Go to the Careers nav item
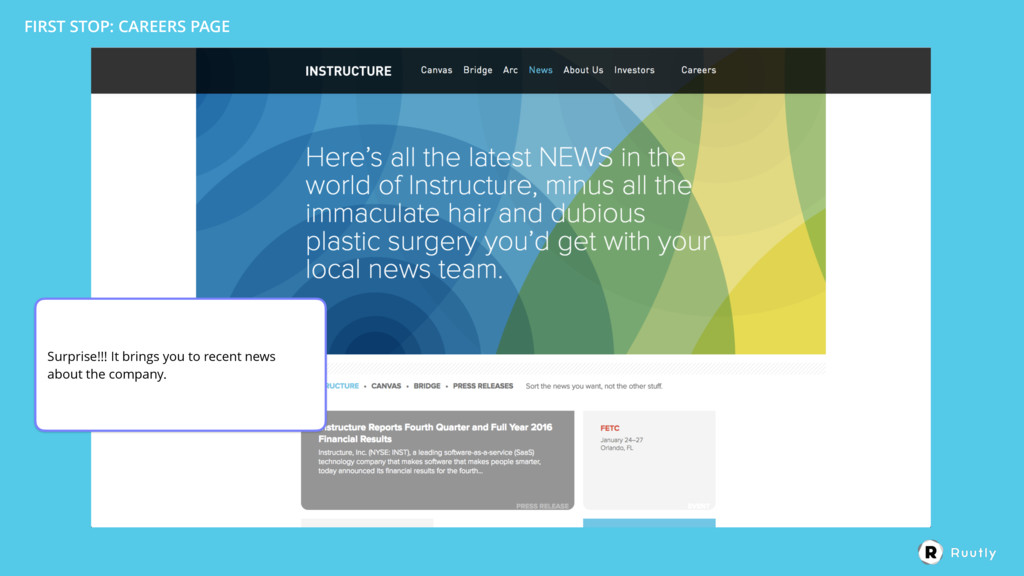The height and width of the screenshot is (576, 1024). point(698,70)
